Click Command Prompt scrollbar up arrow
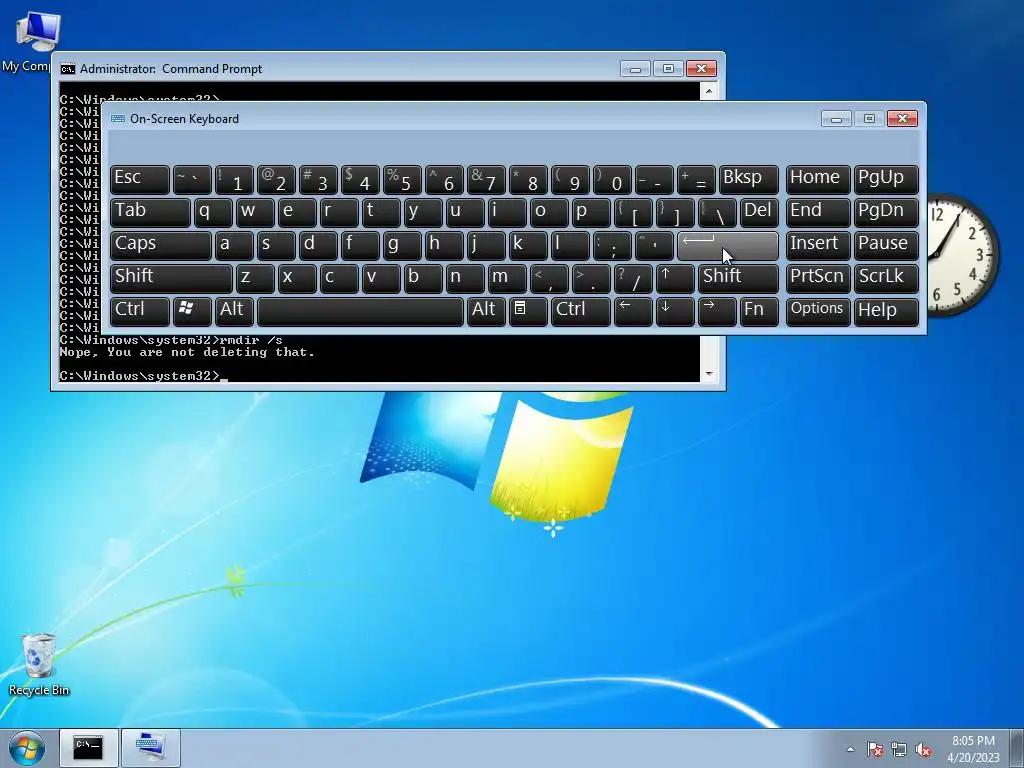Image resolution: width=1024 pixels, height=768 pixels. 709,91
